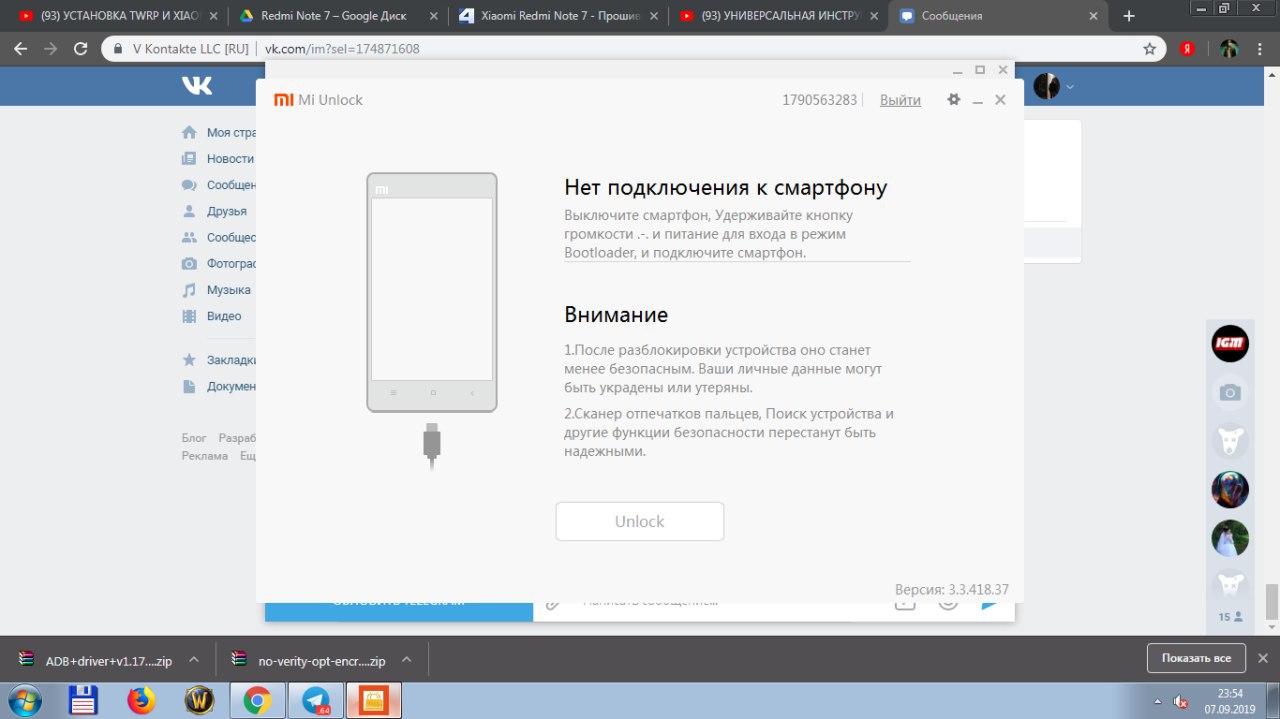
Task: Click the Mi logo in Mi Unlock
Action: (x=284, y=100)
